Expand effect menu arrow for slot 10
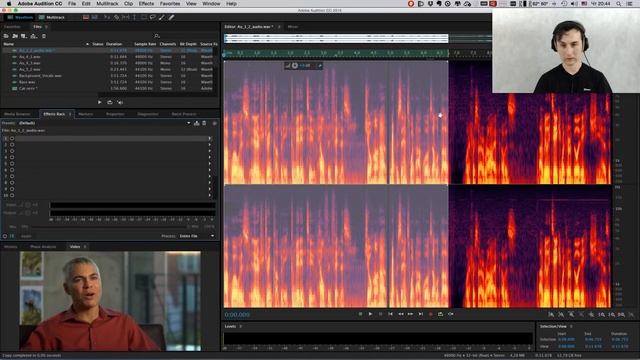 210,196
